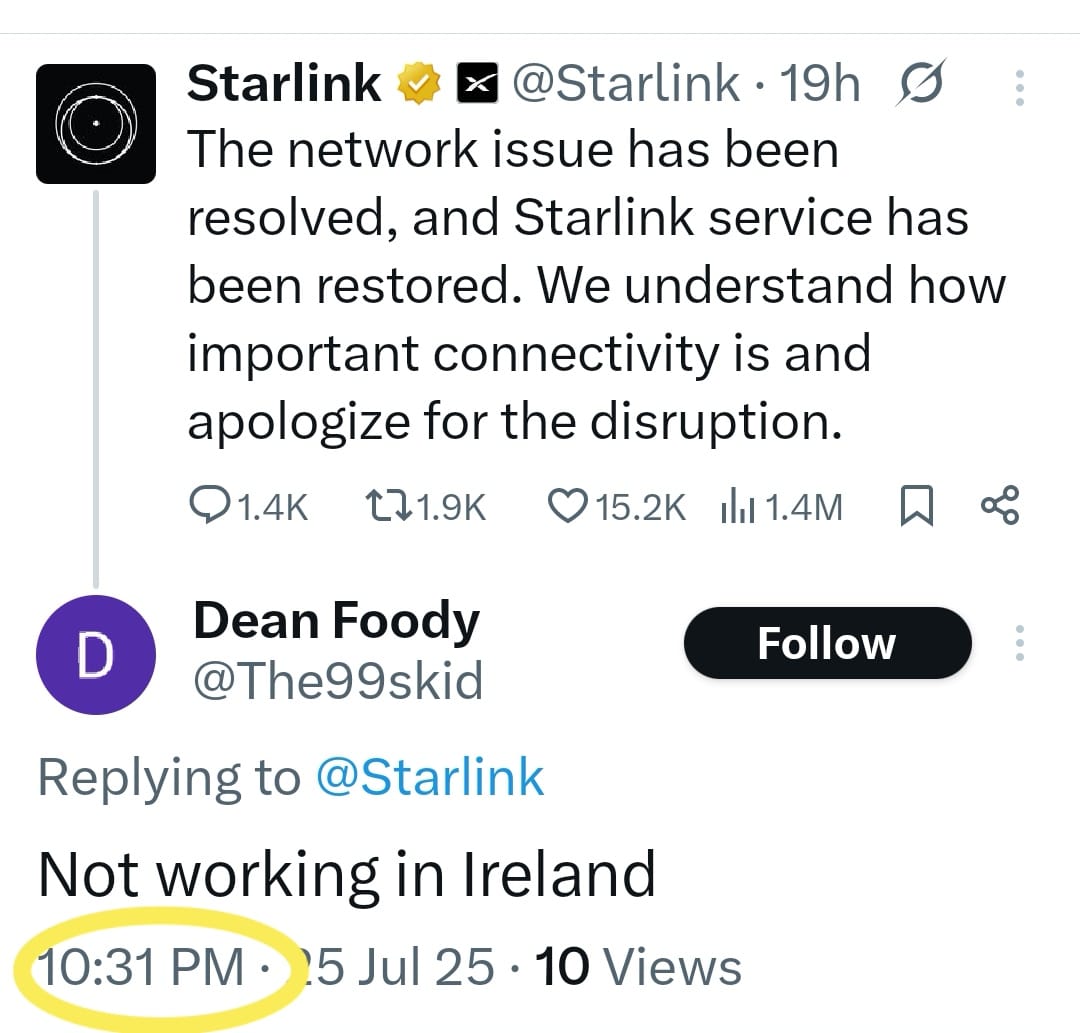Click the Dean Foody display name

(x=336, y=621)
